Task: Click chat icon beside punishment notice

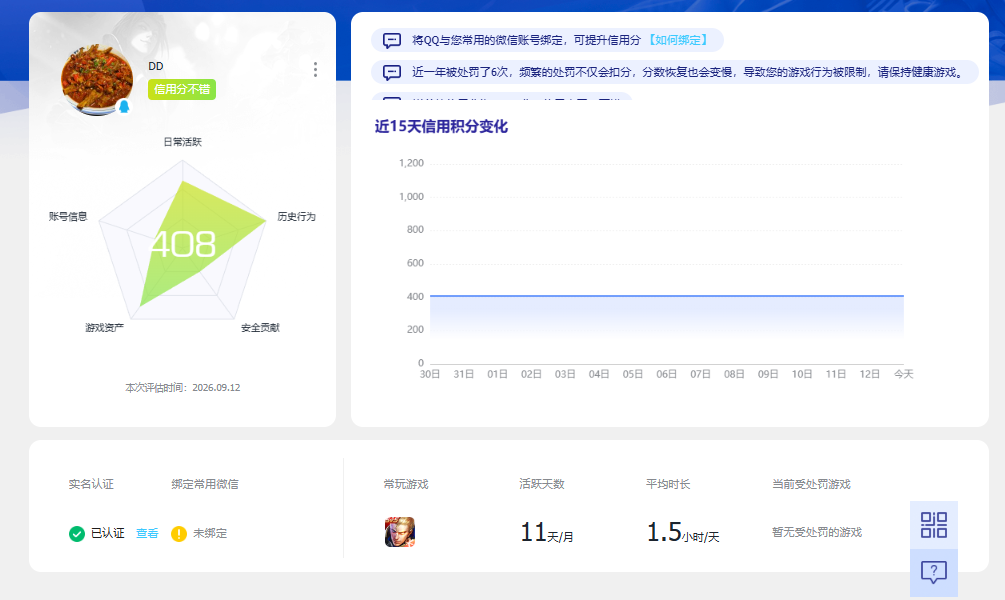Action: pos(392,72)
